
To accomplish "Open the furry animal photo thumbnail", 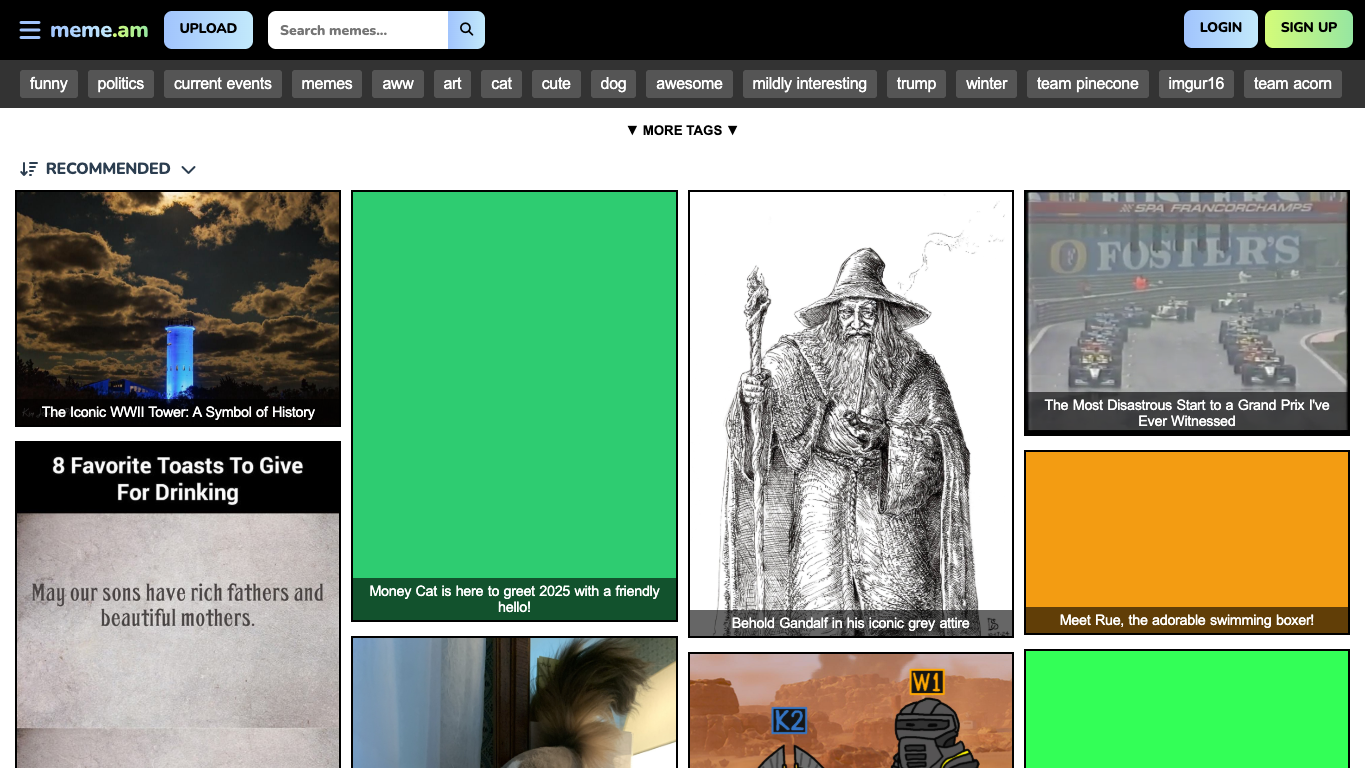I will point(514,702).
